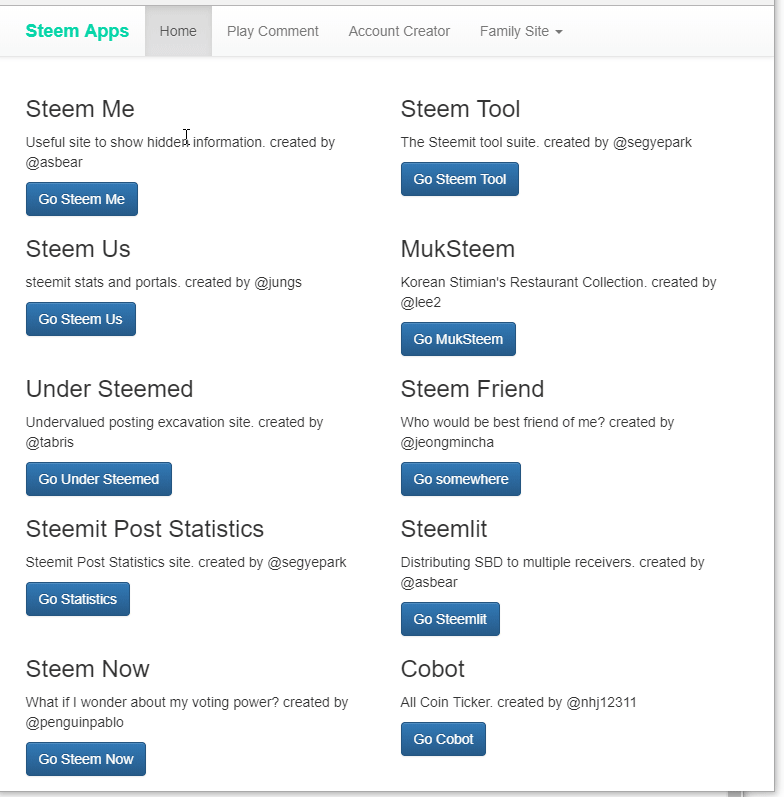Expand the Family Site dropdown
Screen dimensions: 784x797
point(520,31)
